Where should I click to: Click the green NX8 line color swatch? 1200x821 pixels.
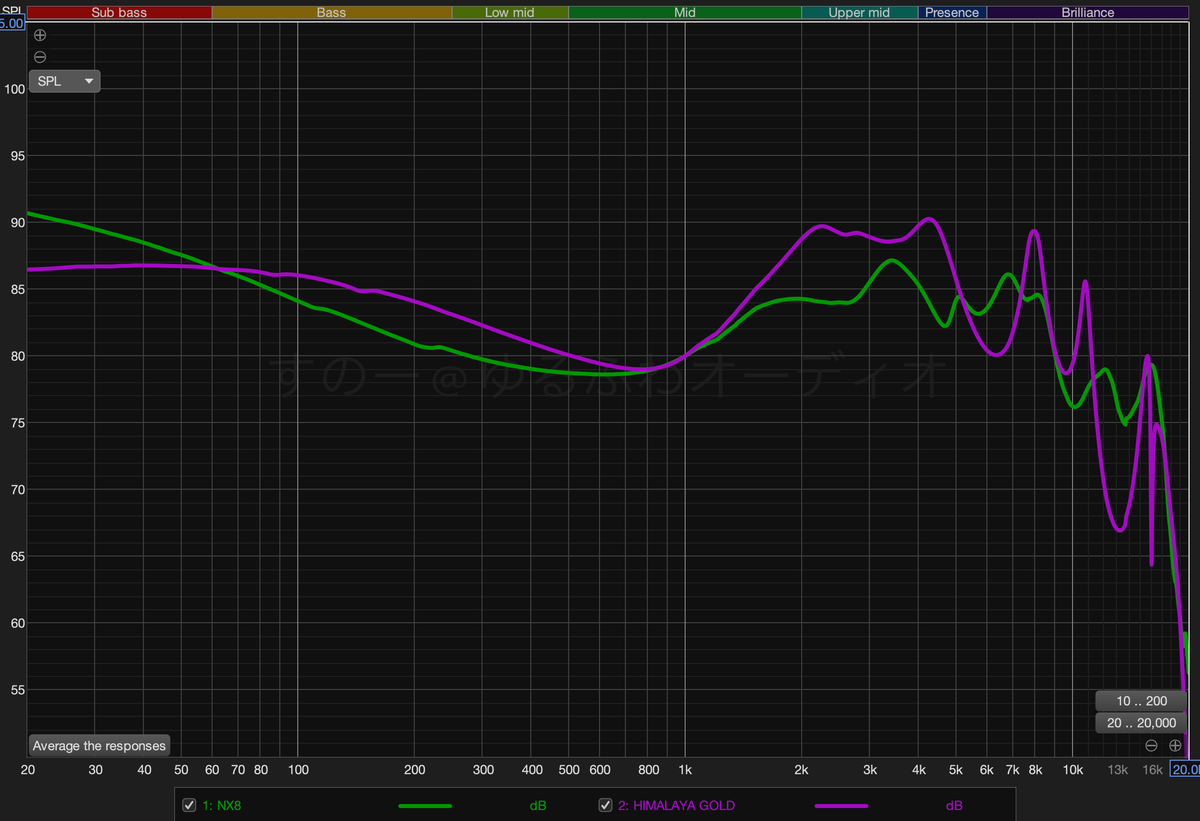point(425,805)
